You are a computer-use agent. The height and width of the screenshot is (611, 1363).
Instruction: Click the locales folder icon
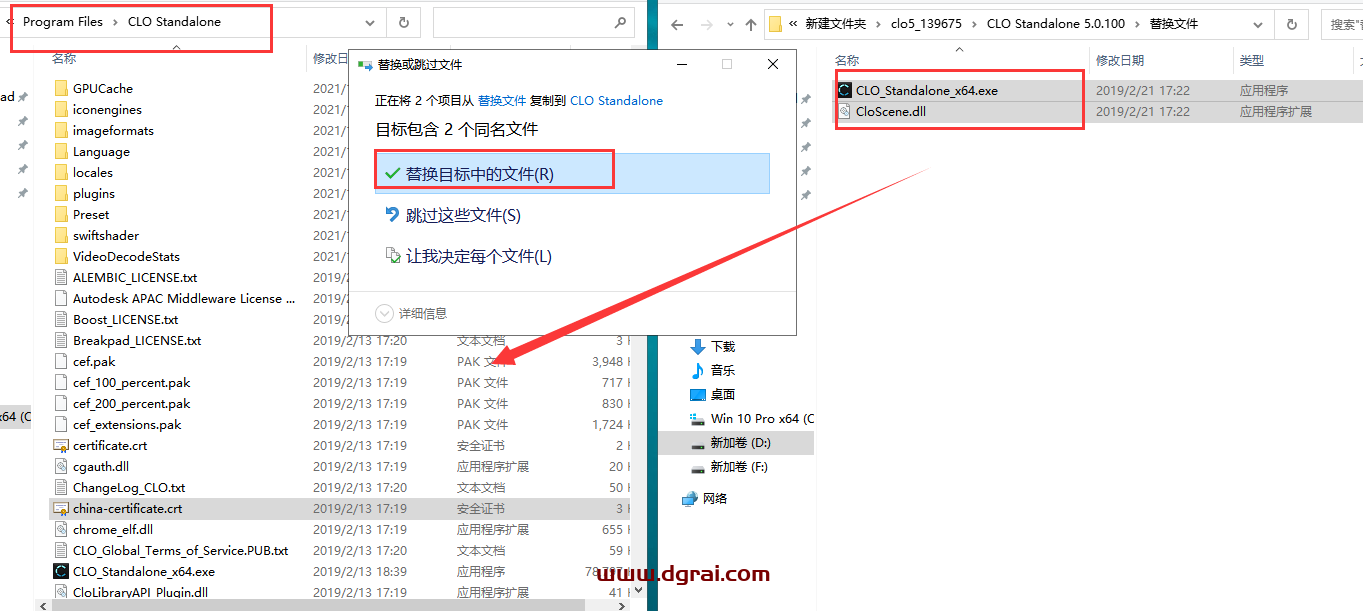pyautogui.click(x=61, y=172)
